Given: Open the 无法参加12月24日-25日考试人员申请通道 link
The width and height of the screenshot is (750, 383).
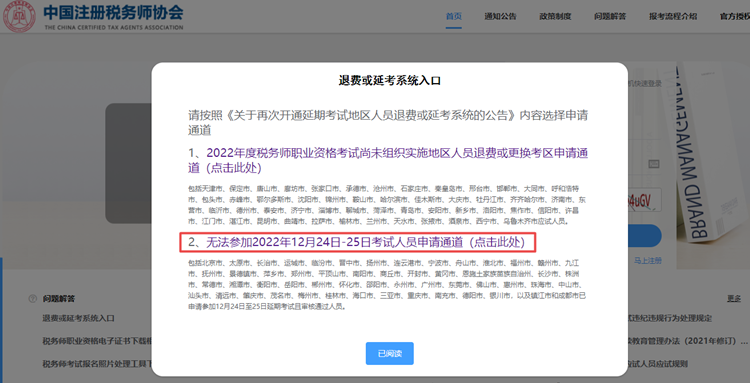Looking at the screenshot, I should [x=357, y=242].
